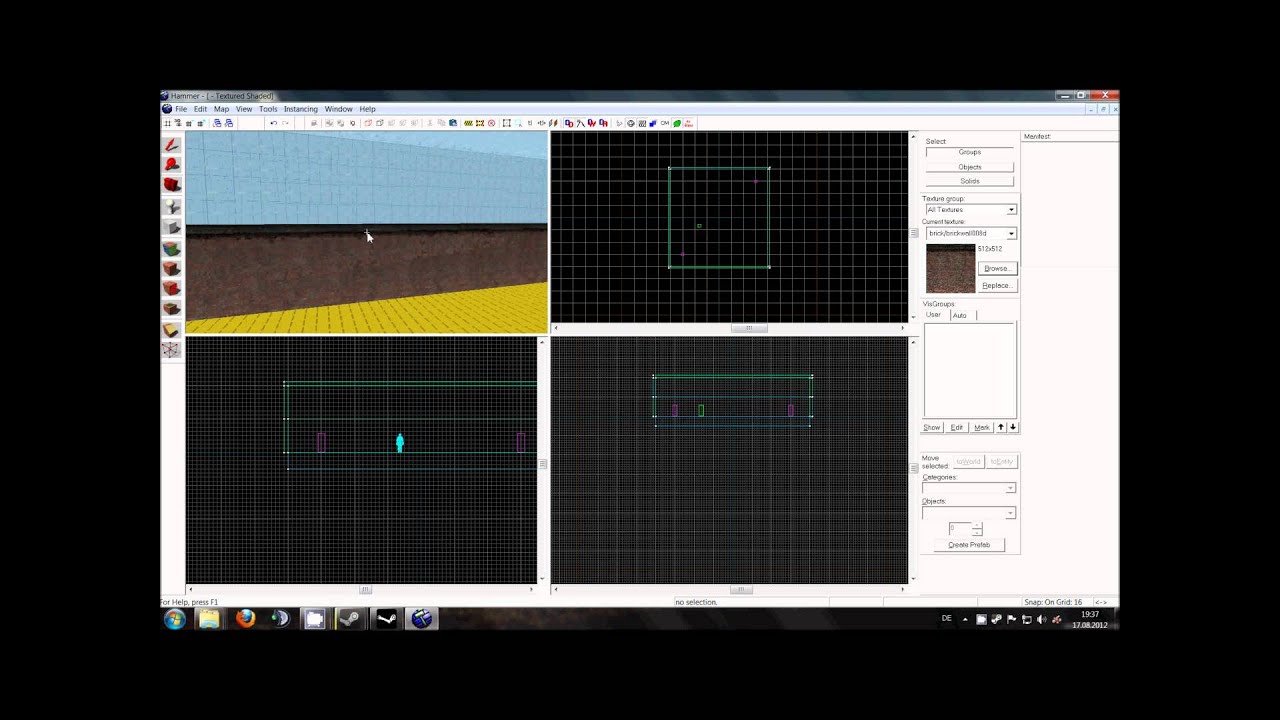Click the brick texture preview thumbnail

coord(950,268)
